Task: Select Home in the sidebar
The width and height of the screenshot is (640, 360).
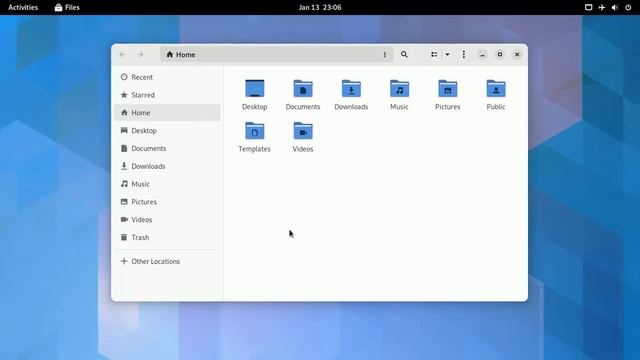Action: (x=167, y=113)
